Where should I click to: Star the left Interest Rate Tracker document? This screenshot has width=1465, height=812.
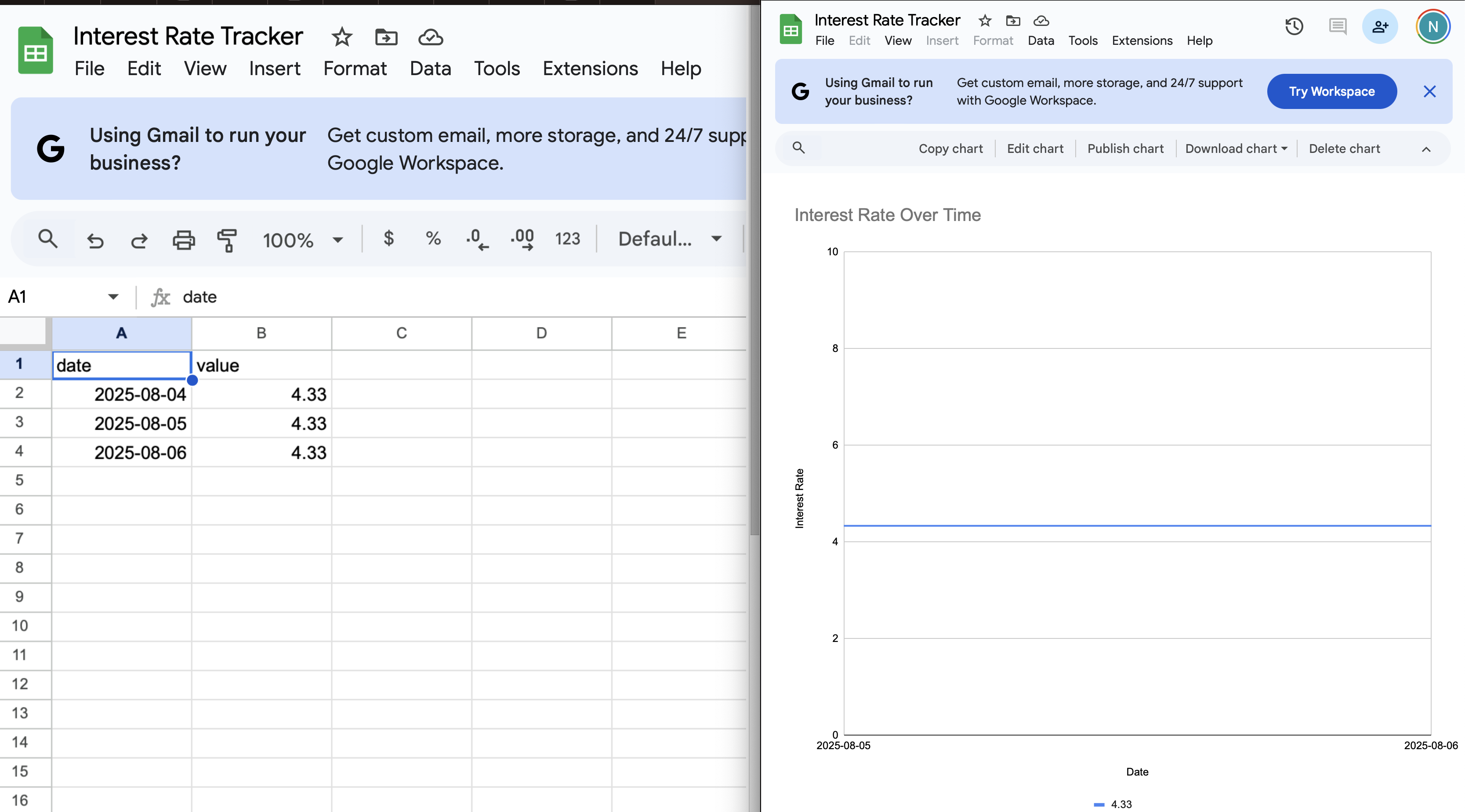(x=342, y=37)
